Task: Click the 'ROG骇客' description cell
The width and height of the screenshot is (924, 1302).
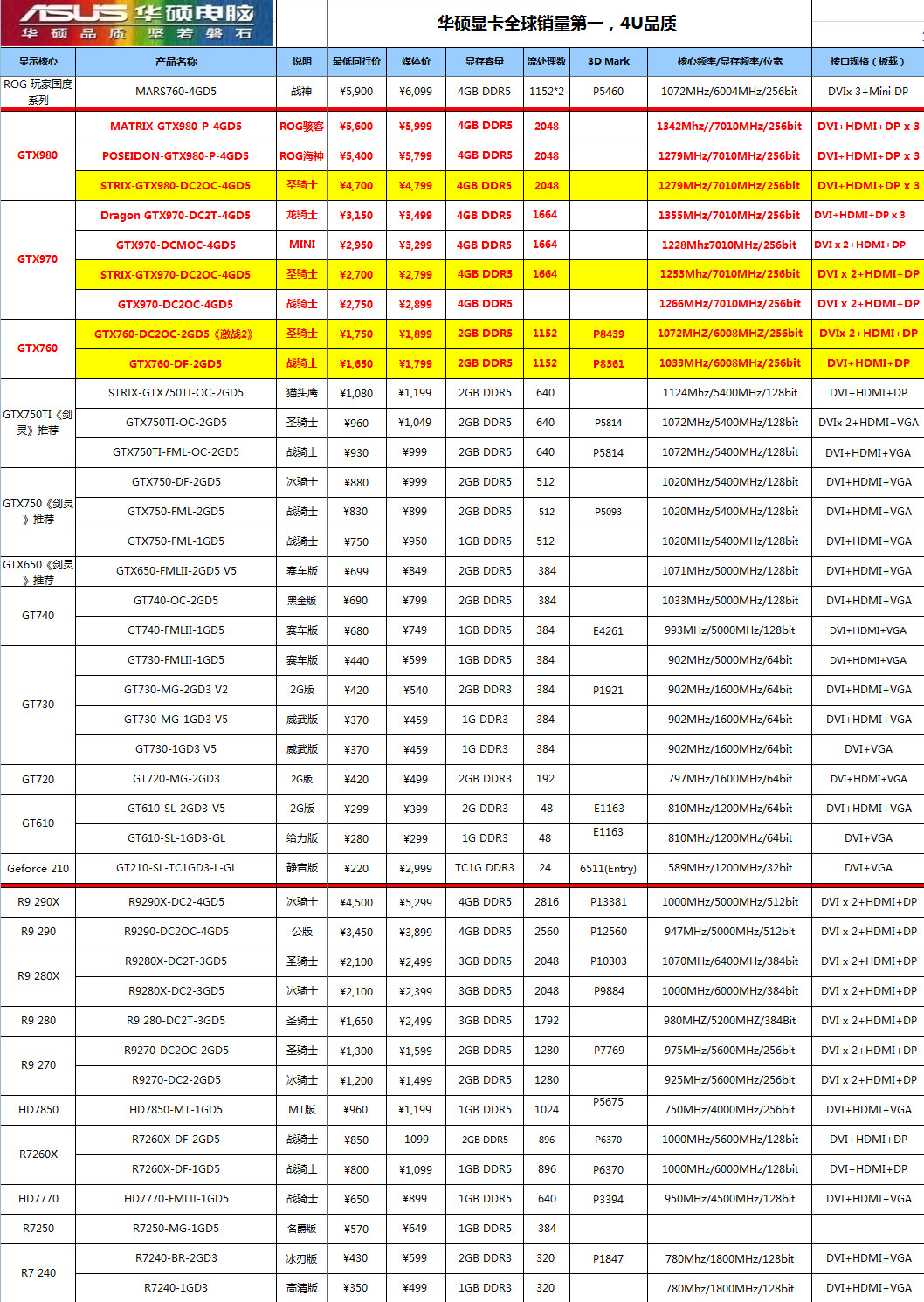Action: point(302,127)
